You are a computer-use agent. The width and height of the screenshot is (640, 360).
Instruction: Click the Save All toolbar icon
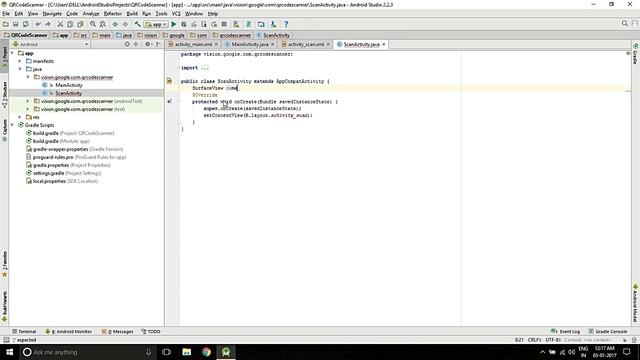point(16,24)
